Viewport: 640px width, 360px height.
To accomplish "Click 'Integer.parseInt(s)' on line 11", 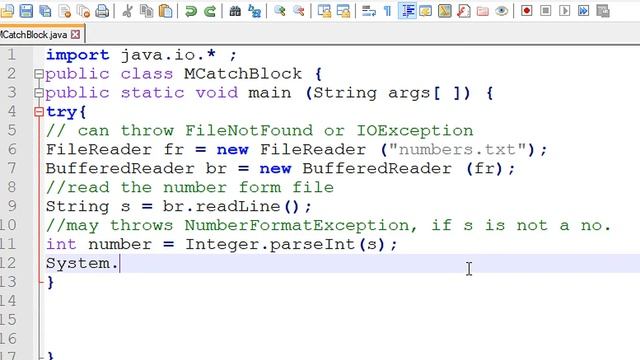I will pyautogui.click(x=285, y=244).
